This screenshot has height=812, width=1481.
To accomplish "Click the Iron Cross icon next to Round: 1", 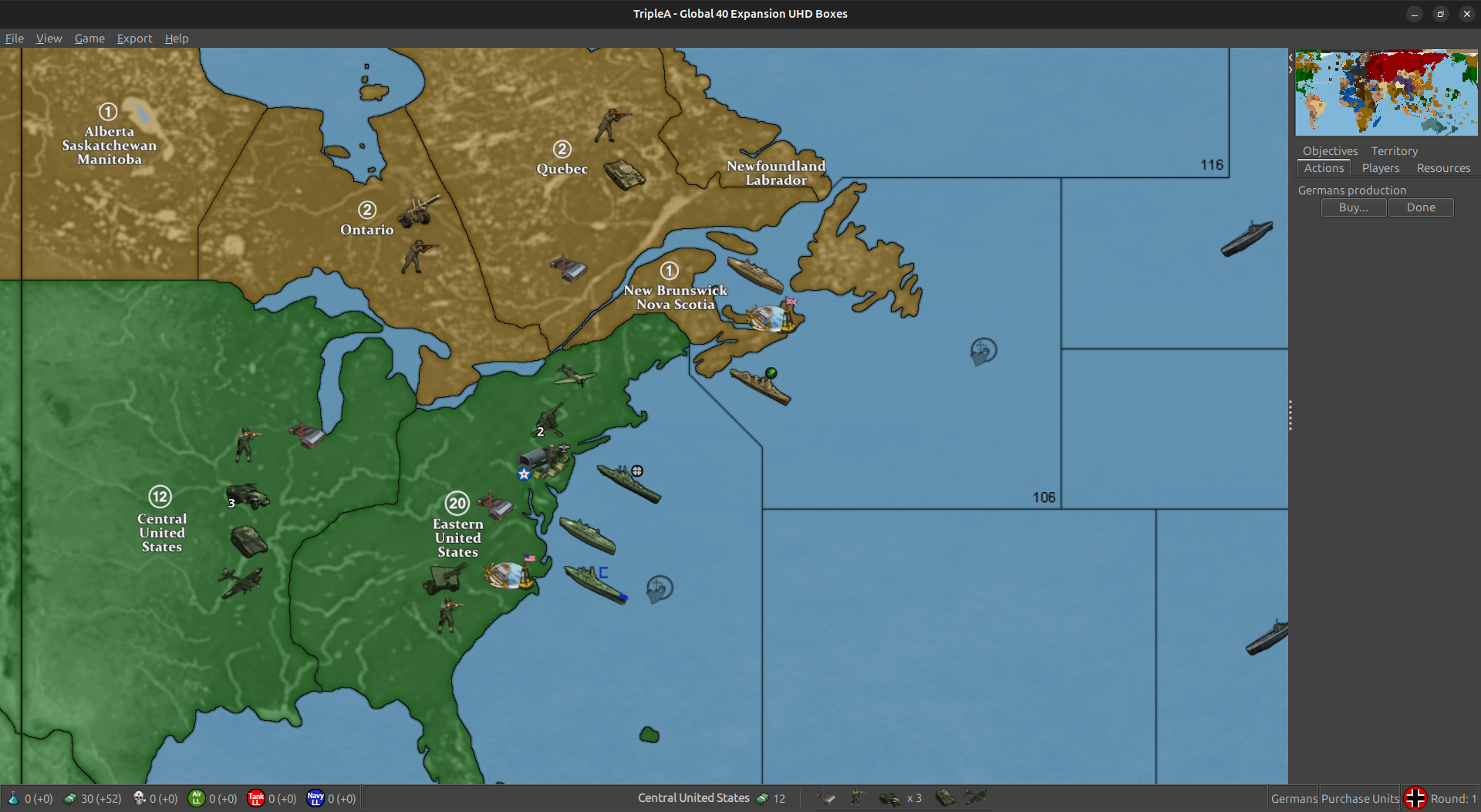I will point(1415,798).
